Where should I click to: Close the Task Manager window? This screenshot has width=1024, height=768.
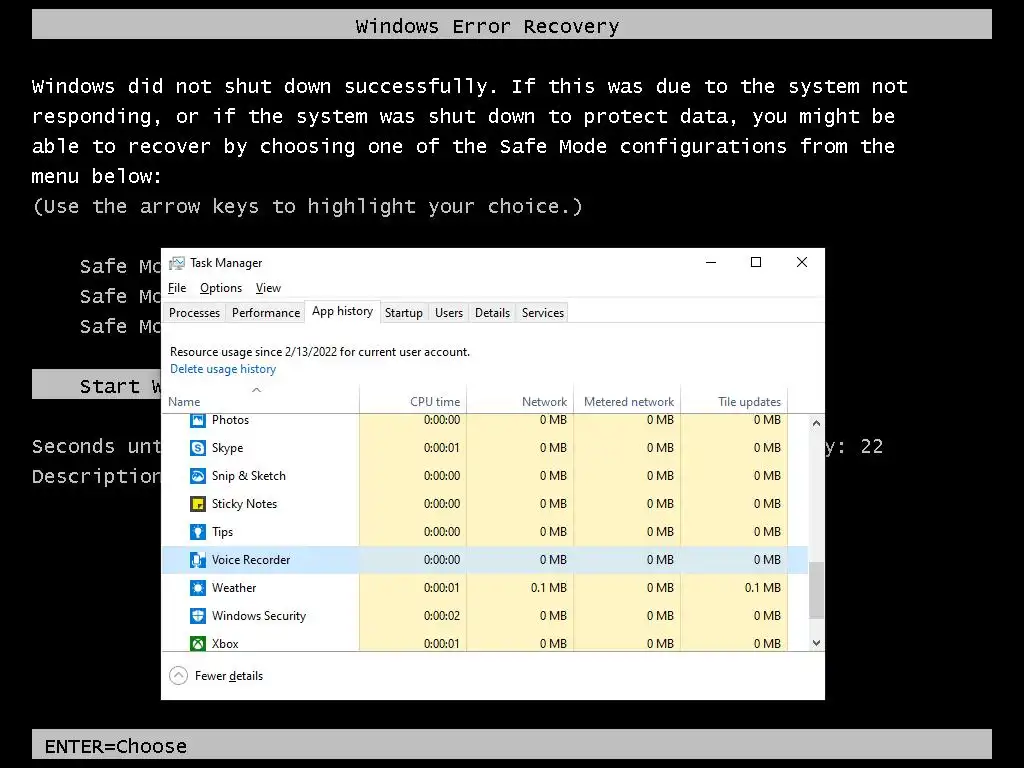[802, 263]
